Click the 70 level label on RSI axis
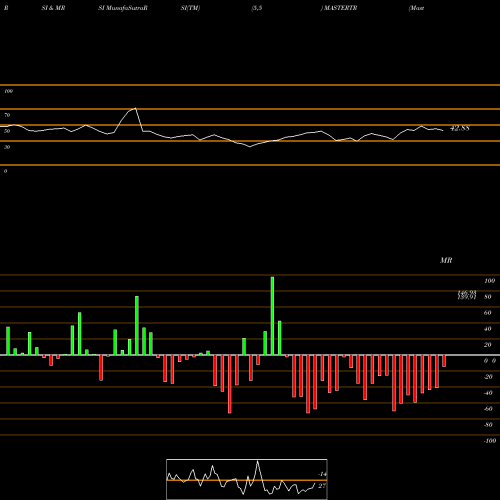Viewport: 500px width, 500px height. click(7, 115)
